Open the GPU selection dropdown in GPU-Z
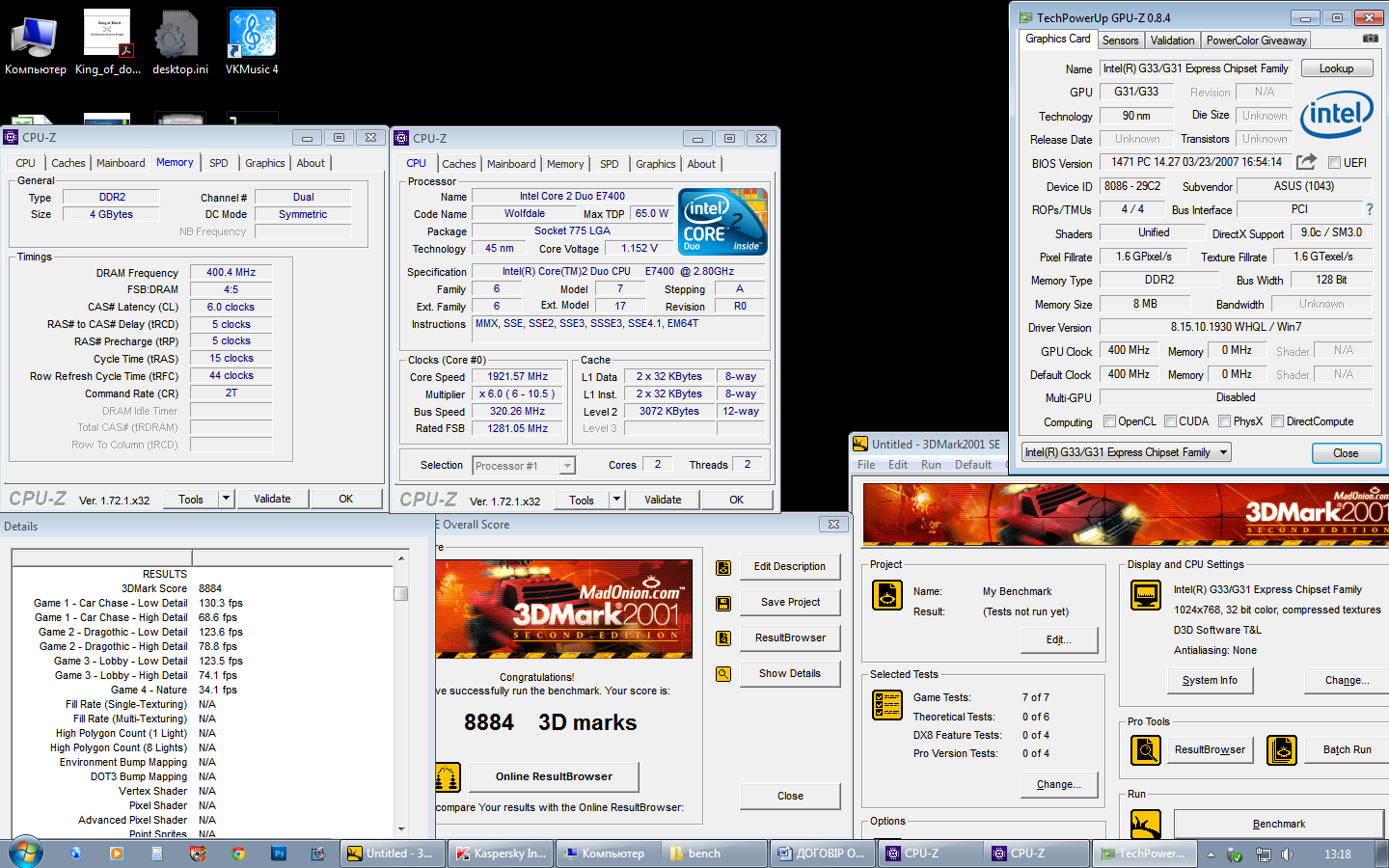1389x868 pixels. coord(1126,452)
